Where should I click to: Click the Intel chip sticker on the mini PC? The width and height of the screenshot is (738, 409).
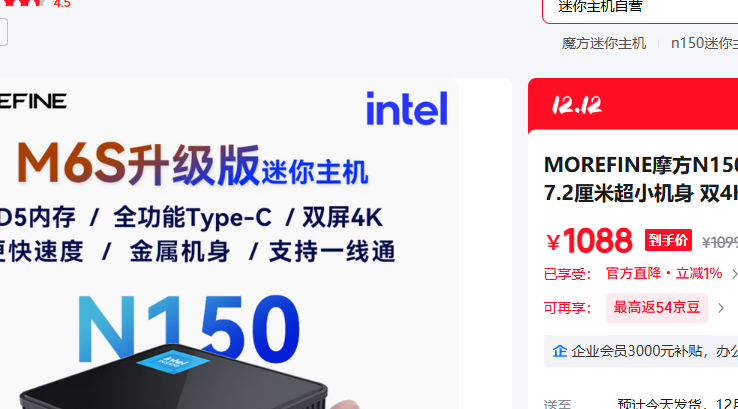173,362
